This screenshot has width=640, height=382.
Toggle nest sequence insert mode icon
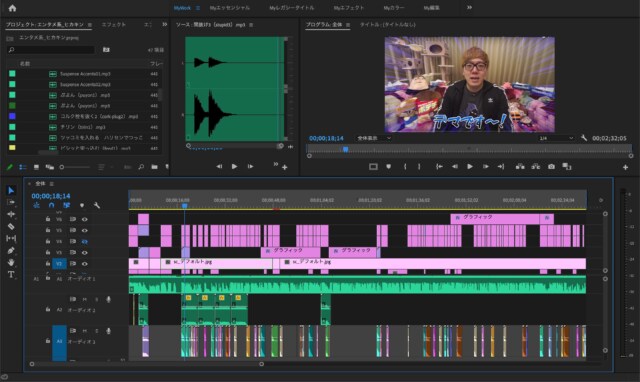pyautogui.click(x=36, y=205)
